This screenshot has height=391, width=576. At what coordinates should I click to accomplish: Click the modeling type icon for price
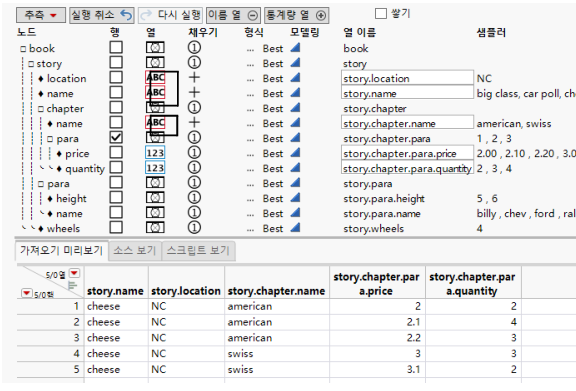[x=295, y=153]
